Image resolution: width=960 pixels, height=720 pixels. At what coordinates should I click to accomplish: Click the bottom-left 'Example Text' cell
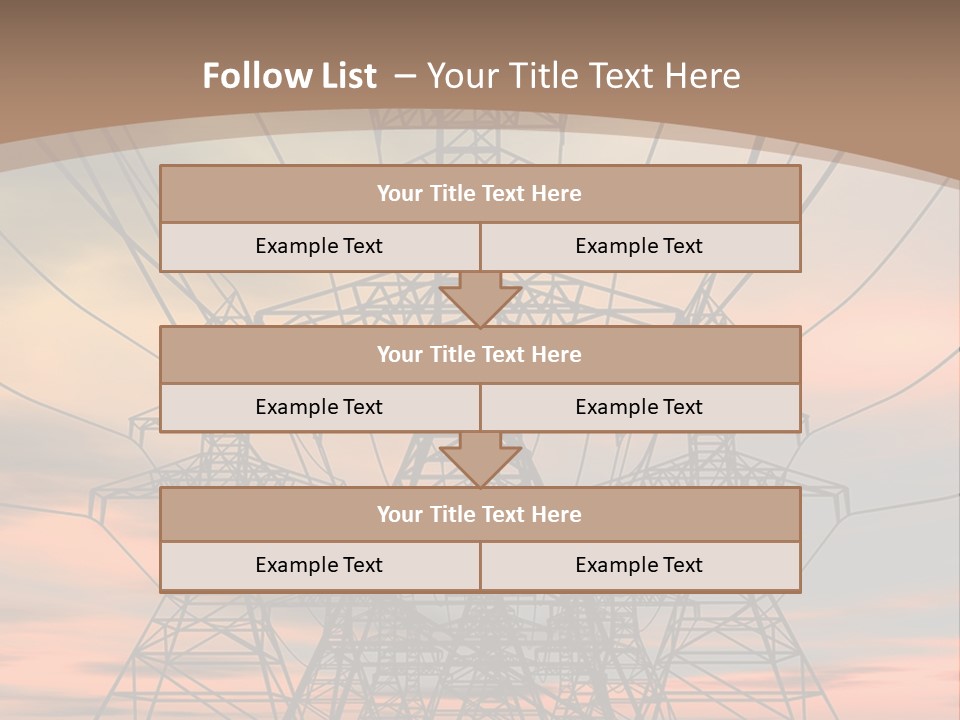click(319, 565)
